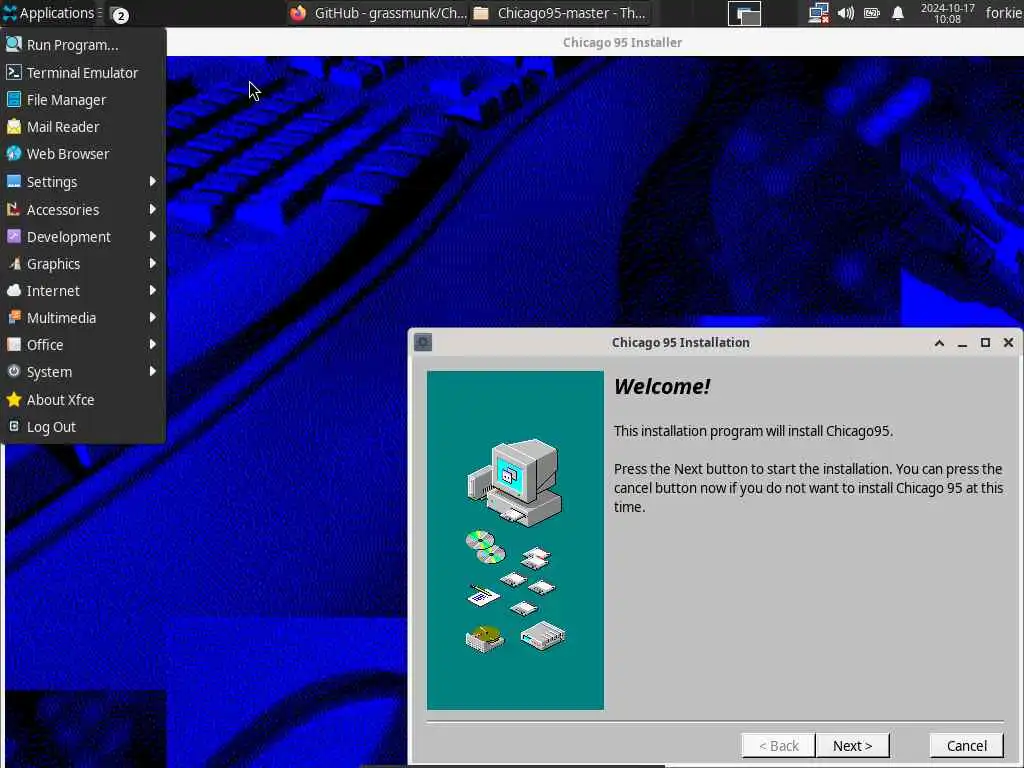The height and width of the screenshot is (768, 1024).
Task: Click the Accessories category icon
Action: [14, 210]
